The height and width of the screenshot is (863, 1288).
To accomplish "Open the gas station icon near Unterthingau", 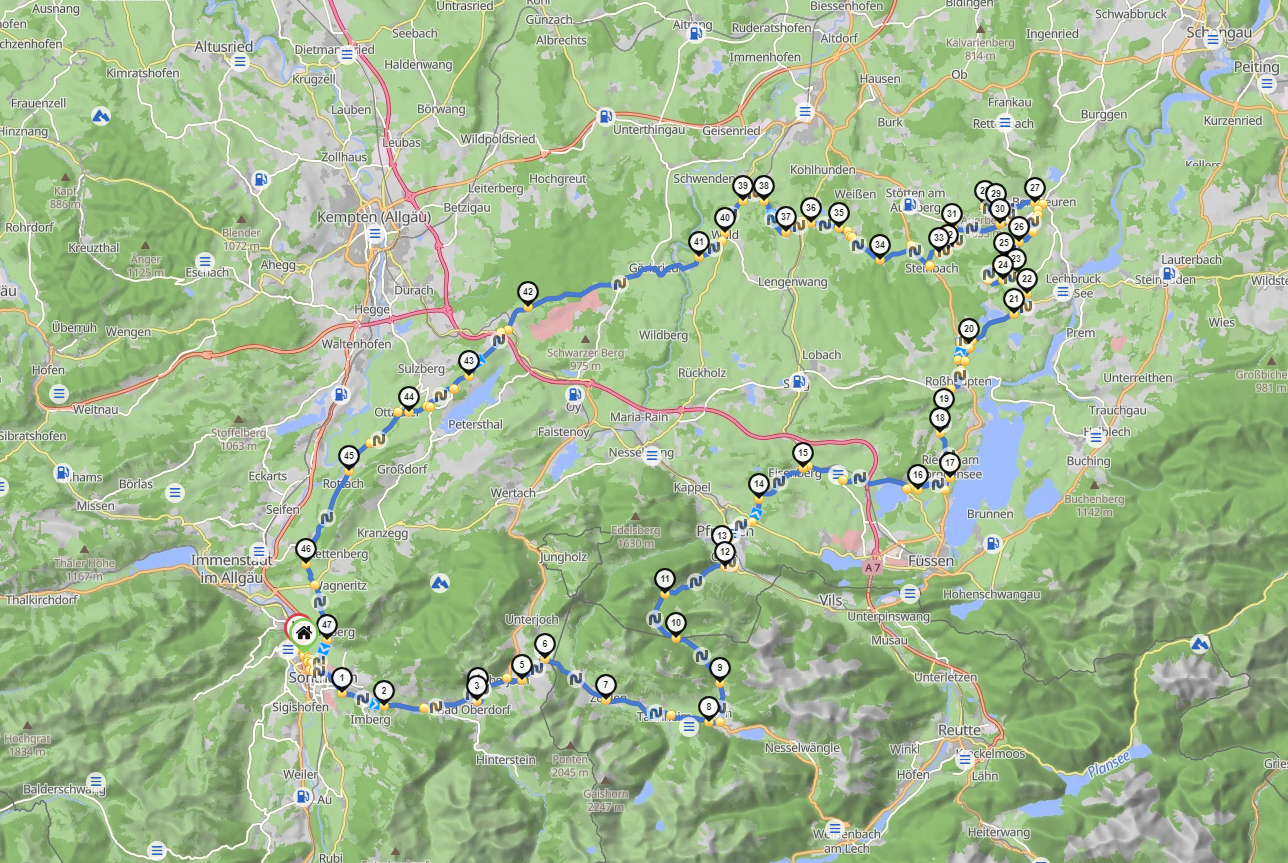I will tap(604, 115).
